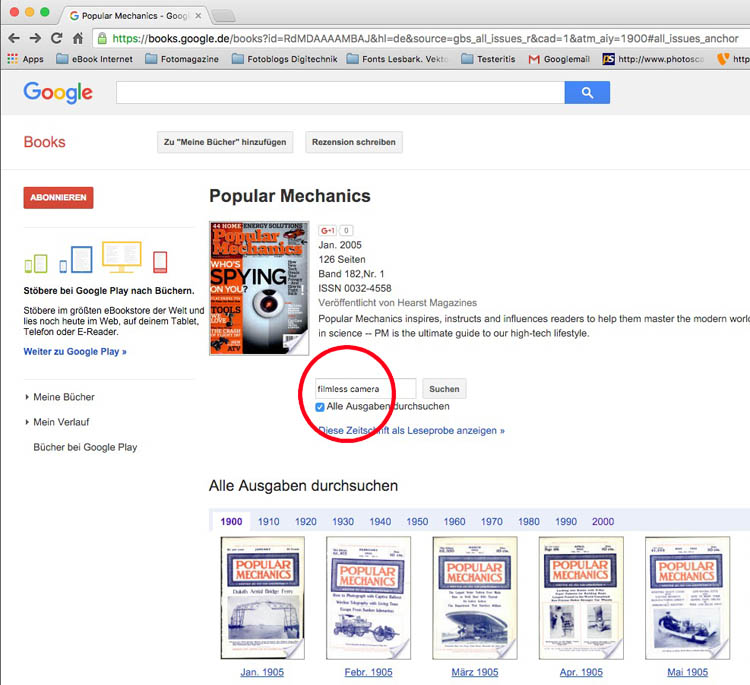Viewport: 750px width, 685px height.
Task: Expand the Meine Bücher section
Action: click(60, 397)
